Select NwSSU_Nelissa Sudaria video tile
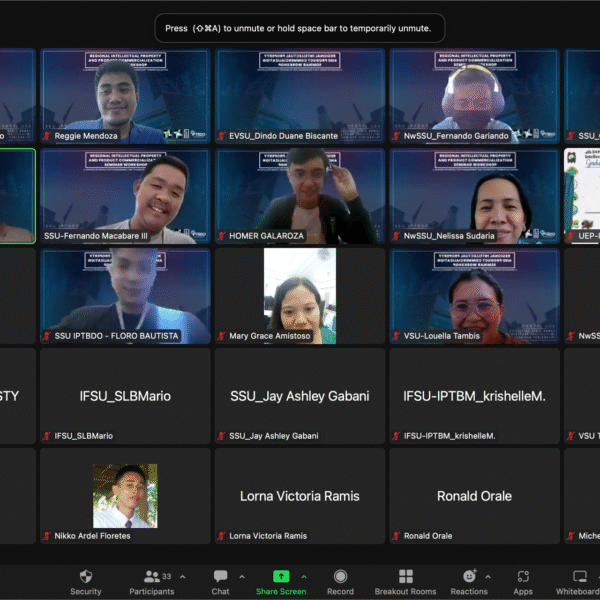Image resolution: width=600 pixels, height=600 pixels. (x=474, y=196)
